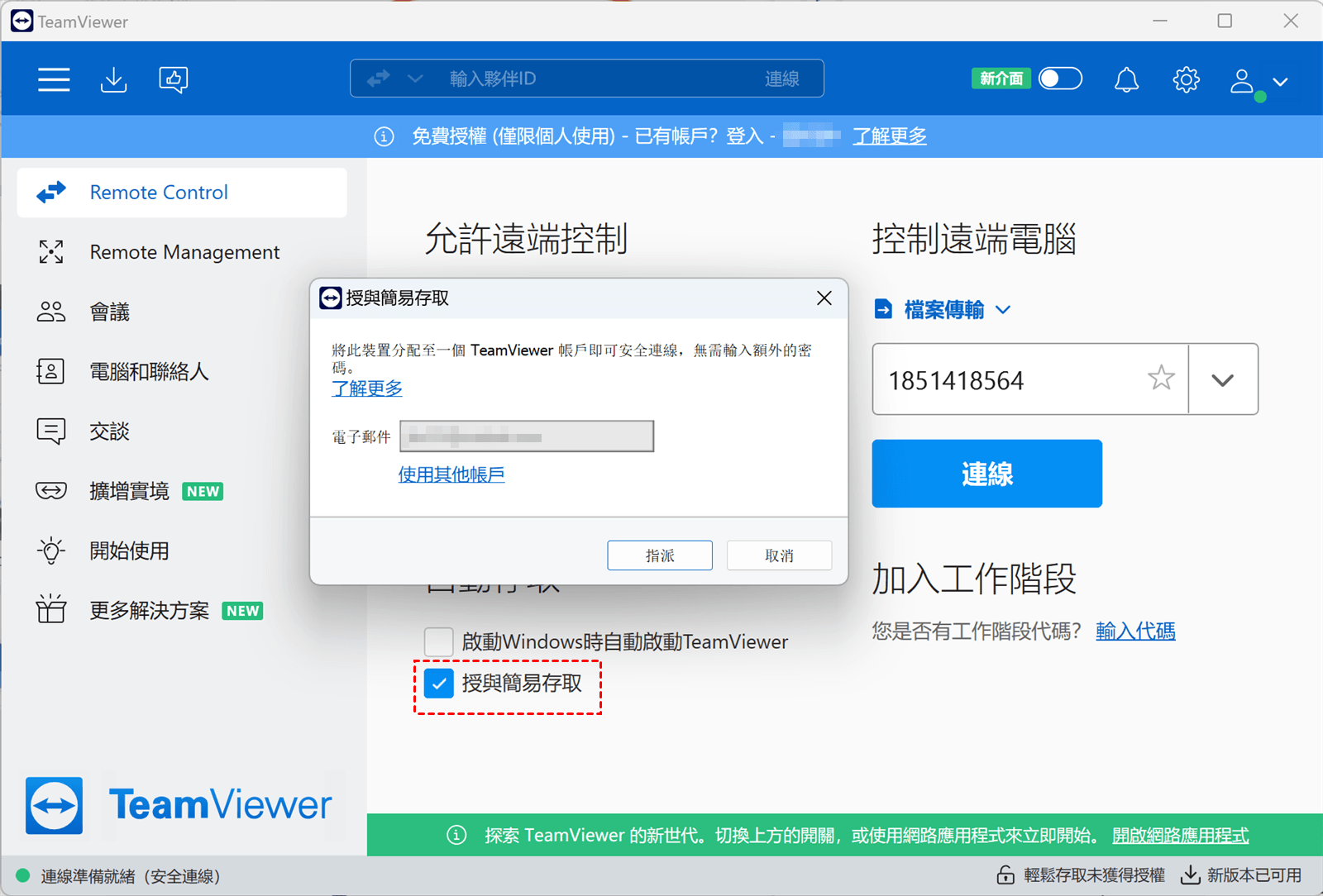Close the 授與簡易存取 dialog
The image size is (1323, 896).
[x=824, y=298]
